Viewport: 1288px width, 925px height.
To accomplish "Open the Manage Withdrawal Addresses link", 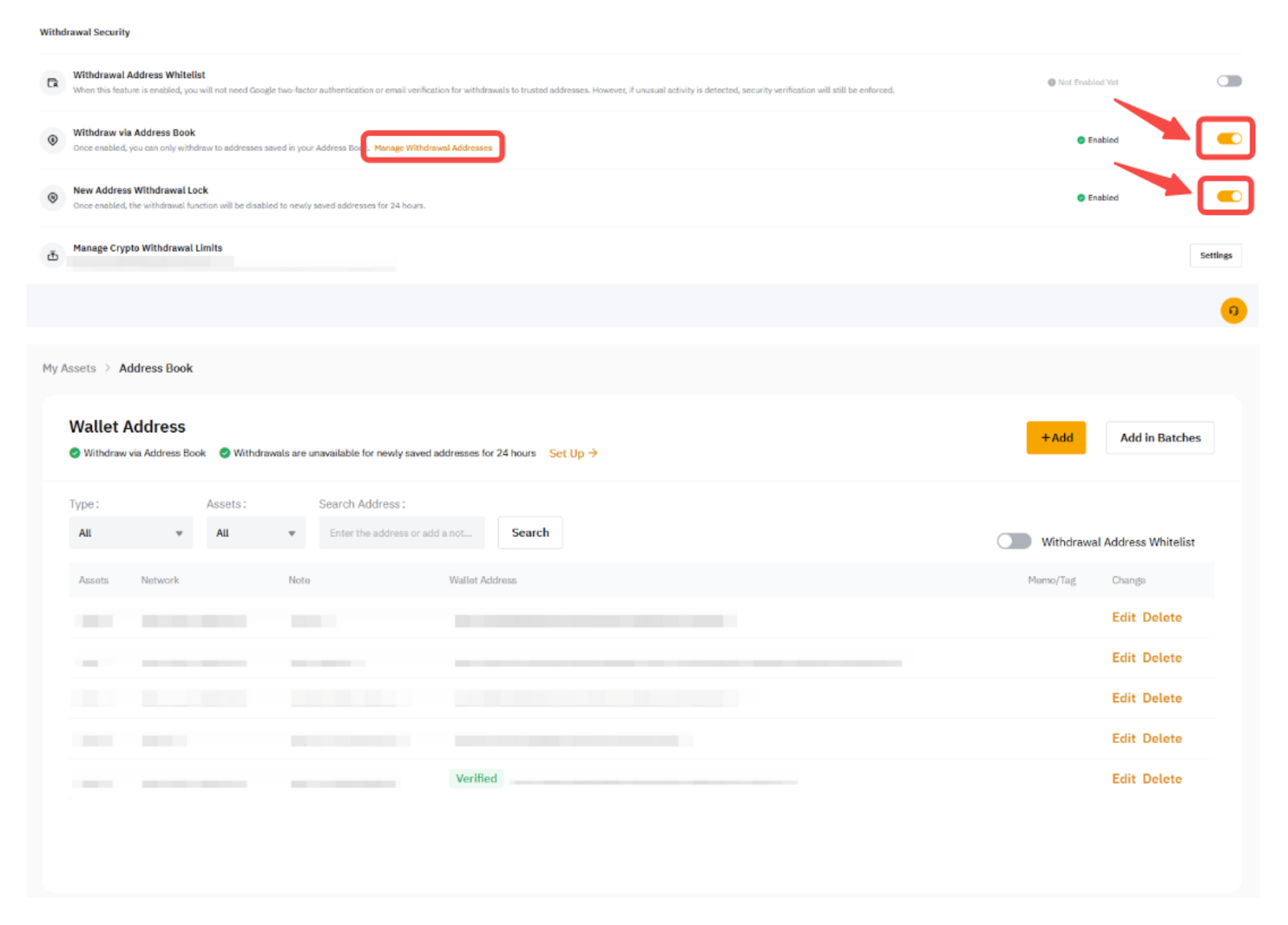I will tap(433, 148).
